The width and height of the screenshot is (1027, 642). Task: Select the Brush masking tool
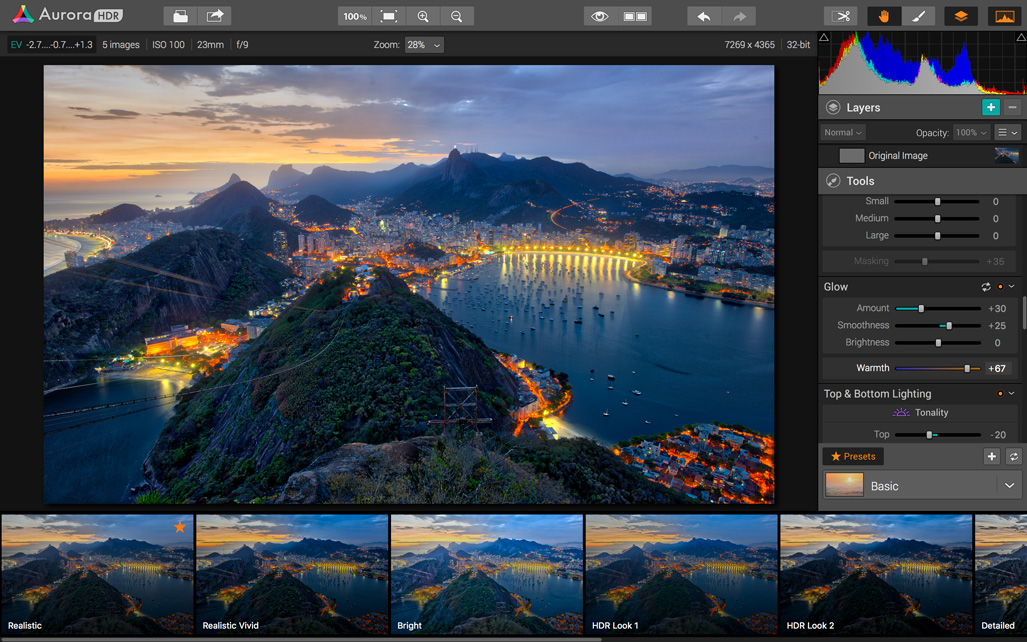pyautogui.click(x=918, y=16)
